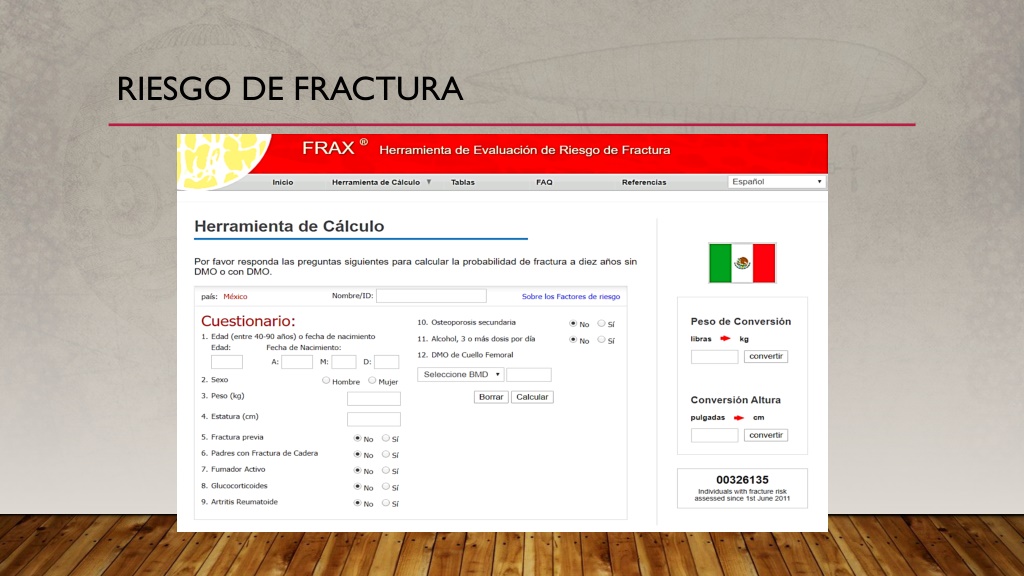The height and width of the screenshot is (576, 1024).
Task: Focus the libras conversion input field
Action: tap(714, 357)
